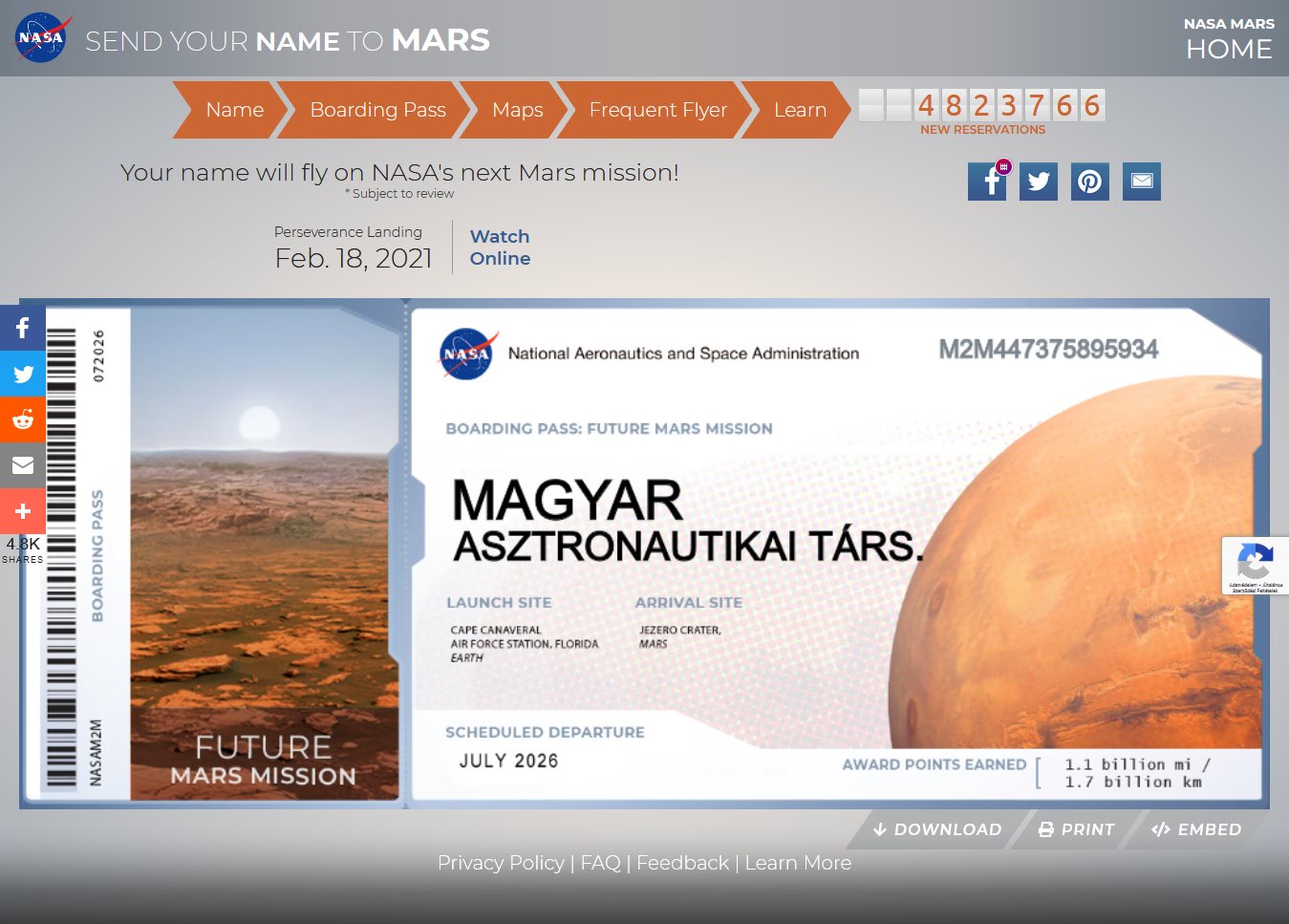The width and height of the screenshot is (1289, 924).
Task: Click the Facebook button in the side share bar
Action: 23,328
